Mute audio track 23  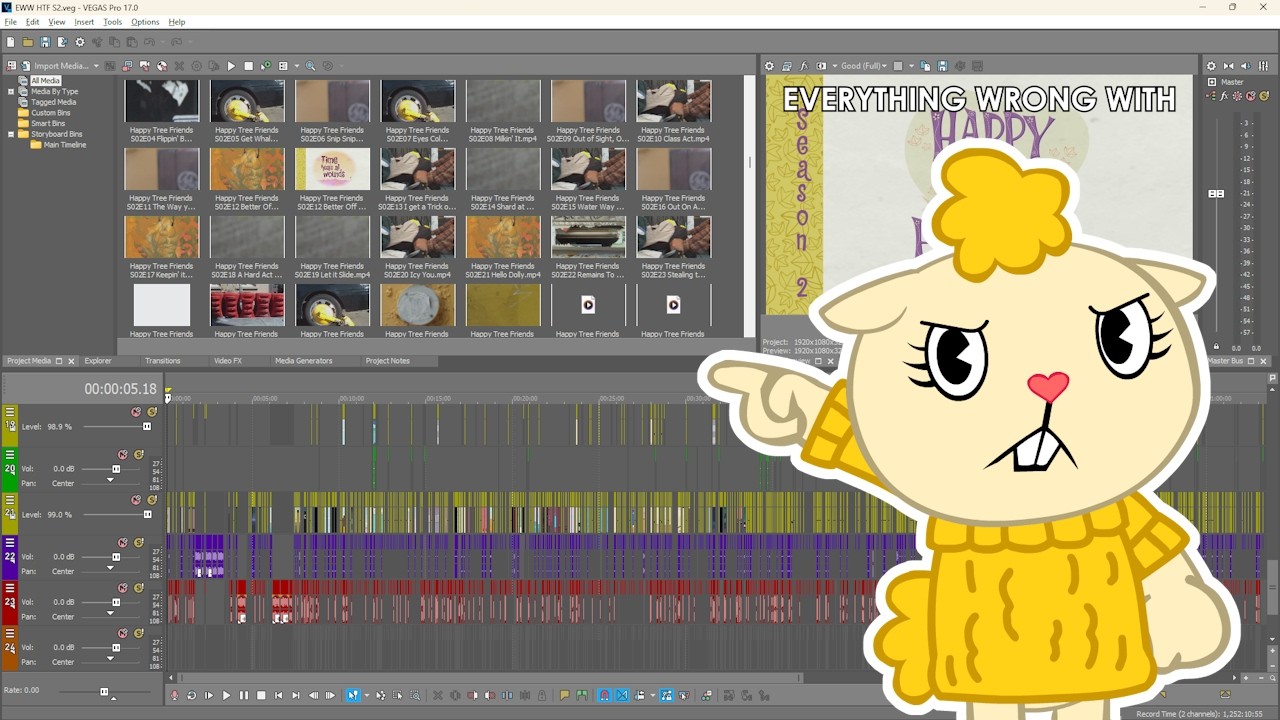coord(123,588)
